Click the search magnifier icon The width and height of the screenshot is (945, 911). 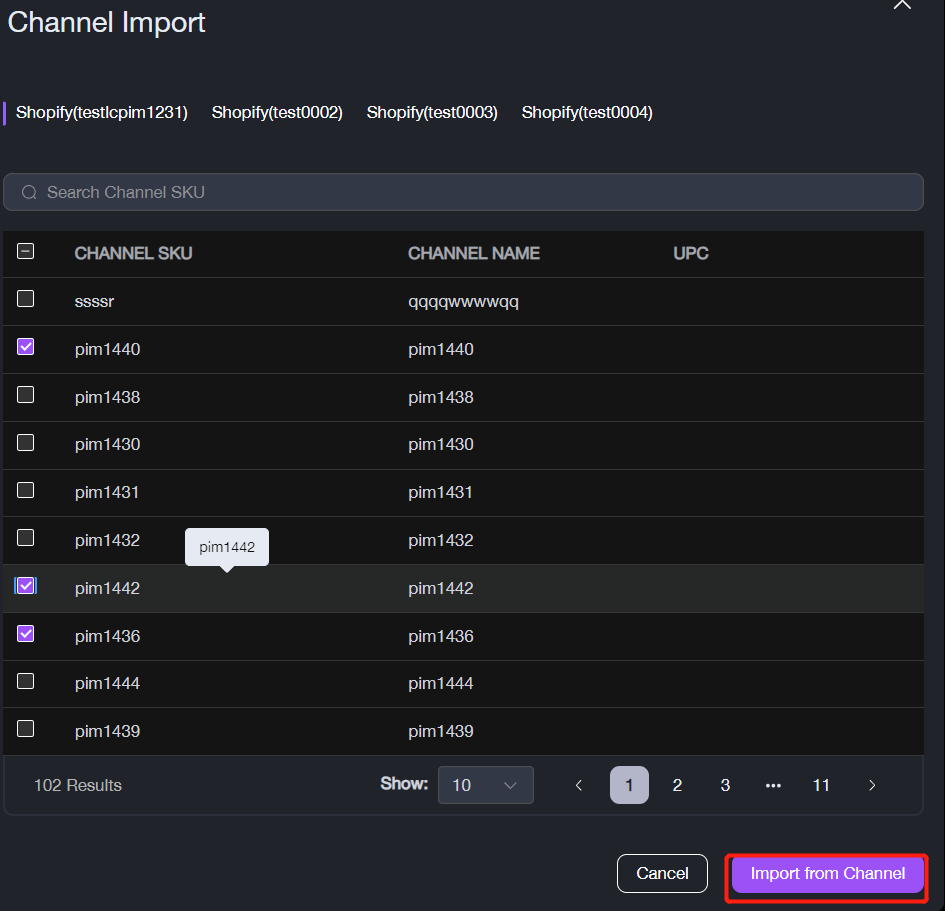coord(29,192)
